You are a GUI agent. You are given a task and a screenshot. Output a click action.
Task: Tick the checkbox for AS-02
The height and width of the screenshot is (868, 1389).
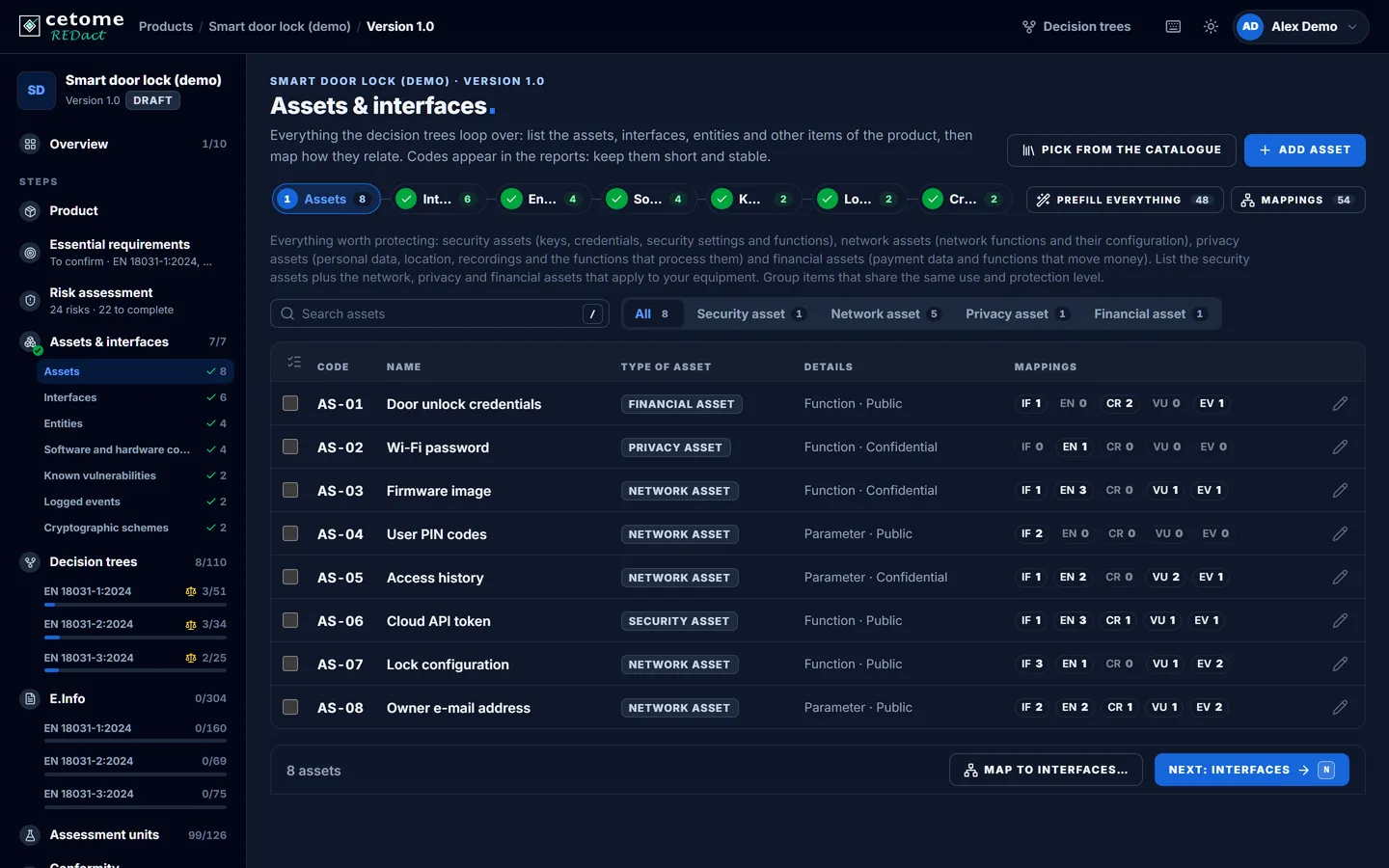click(x=290, y=447)
